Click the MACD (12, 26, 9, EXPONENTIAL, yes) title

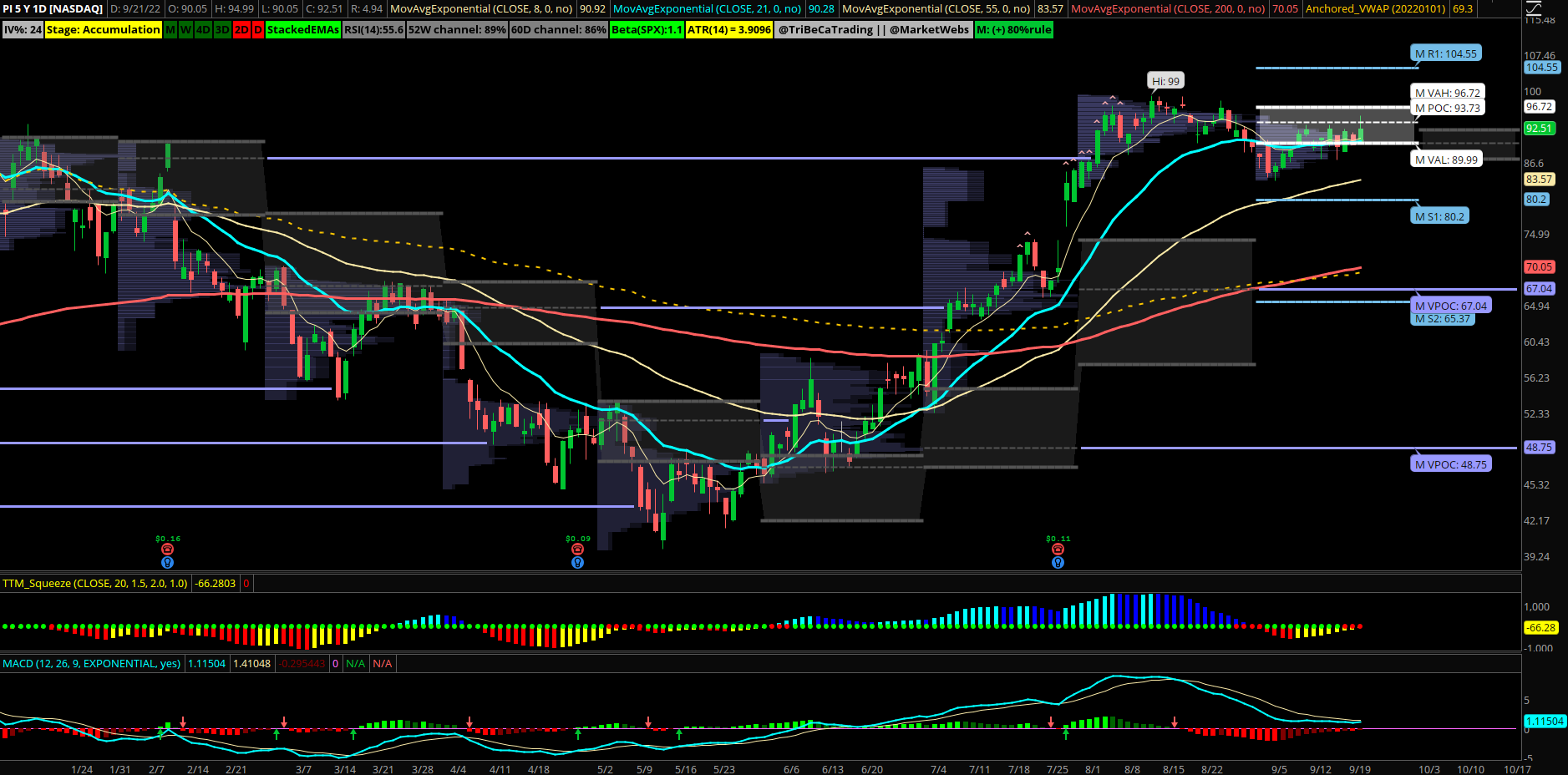click(92, 664)
